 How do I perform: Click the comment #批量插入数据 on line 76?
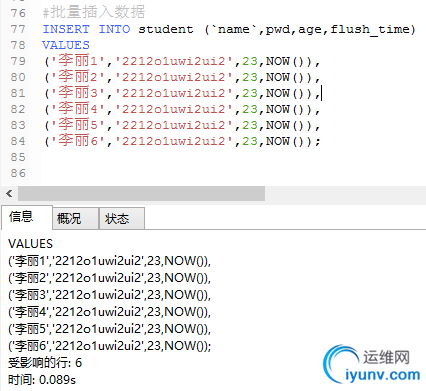[x=94, y=13]
